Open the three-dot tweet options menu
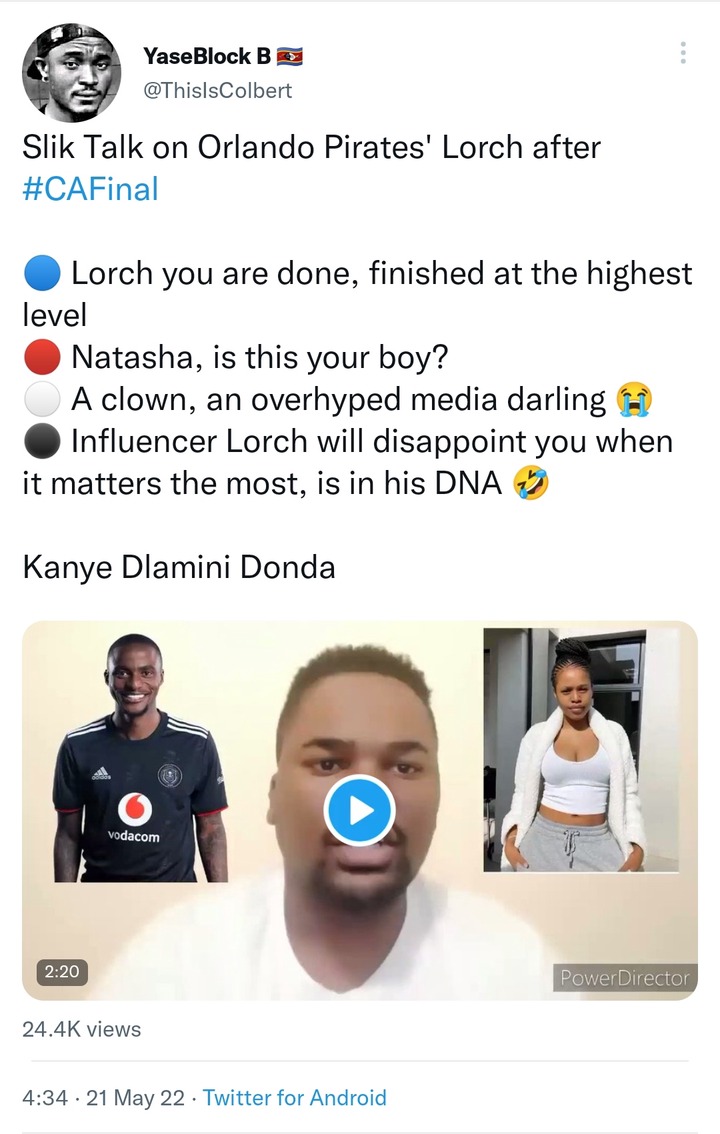The height and width of the screenshot is (1134, 720). [683, 53]
